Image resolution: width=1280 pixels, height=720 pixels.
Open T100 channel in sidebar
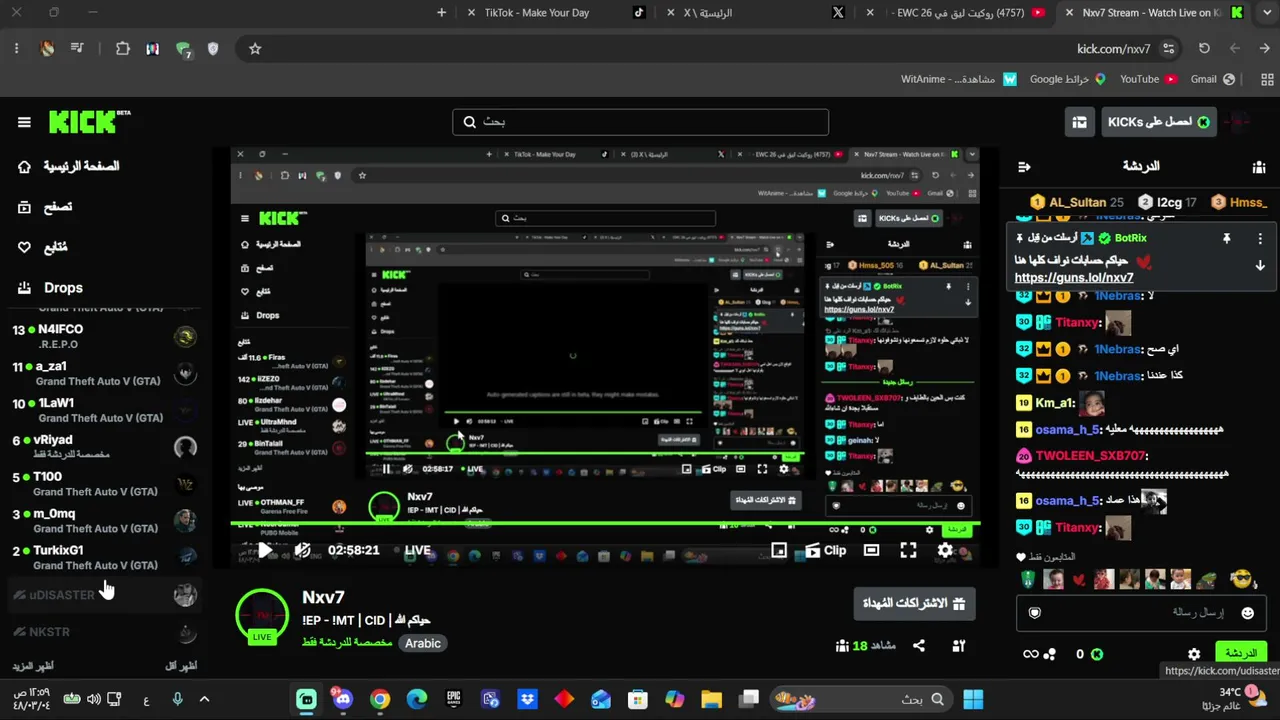(x=104, y=484)
